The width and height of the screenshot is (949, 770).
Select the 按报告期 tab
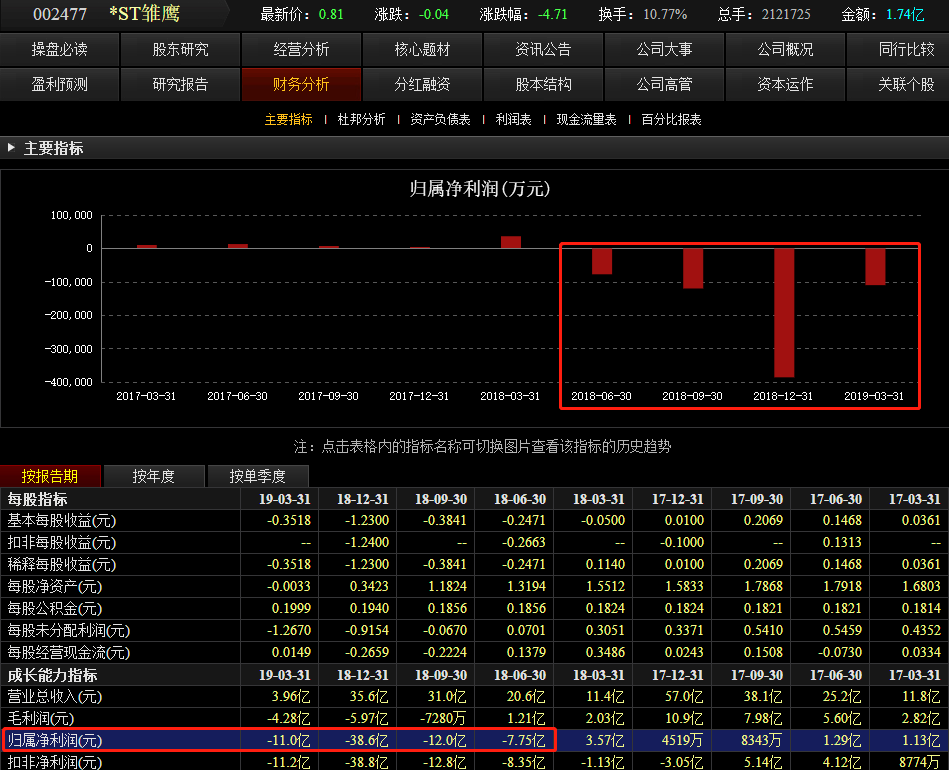[50, 476]
